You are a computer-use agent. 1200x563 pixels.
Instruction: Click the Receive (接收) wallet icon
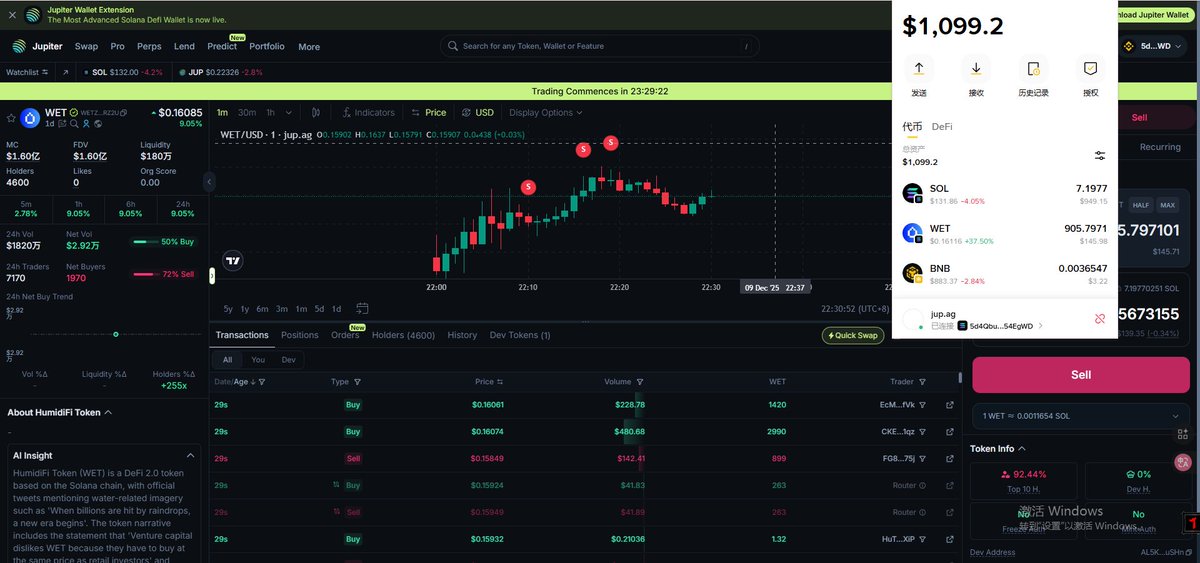[976, 69]
